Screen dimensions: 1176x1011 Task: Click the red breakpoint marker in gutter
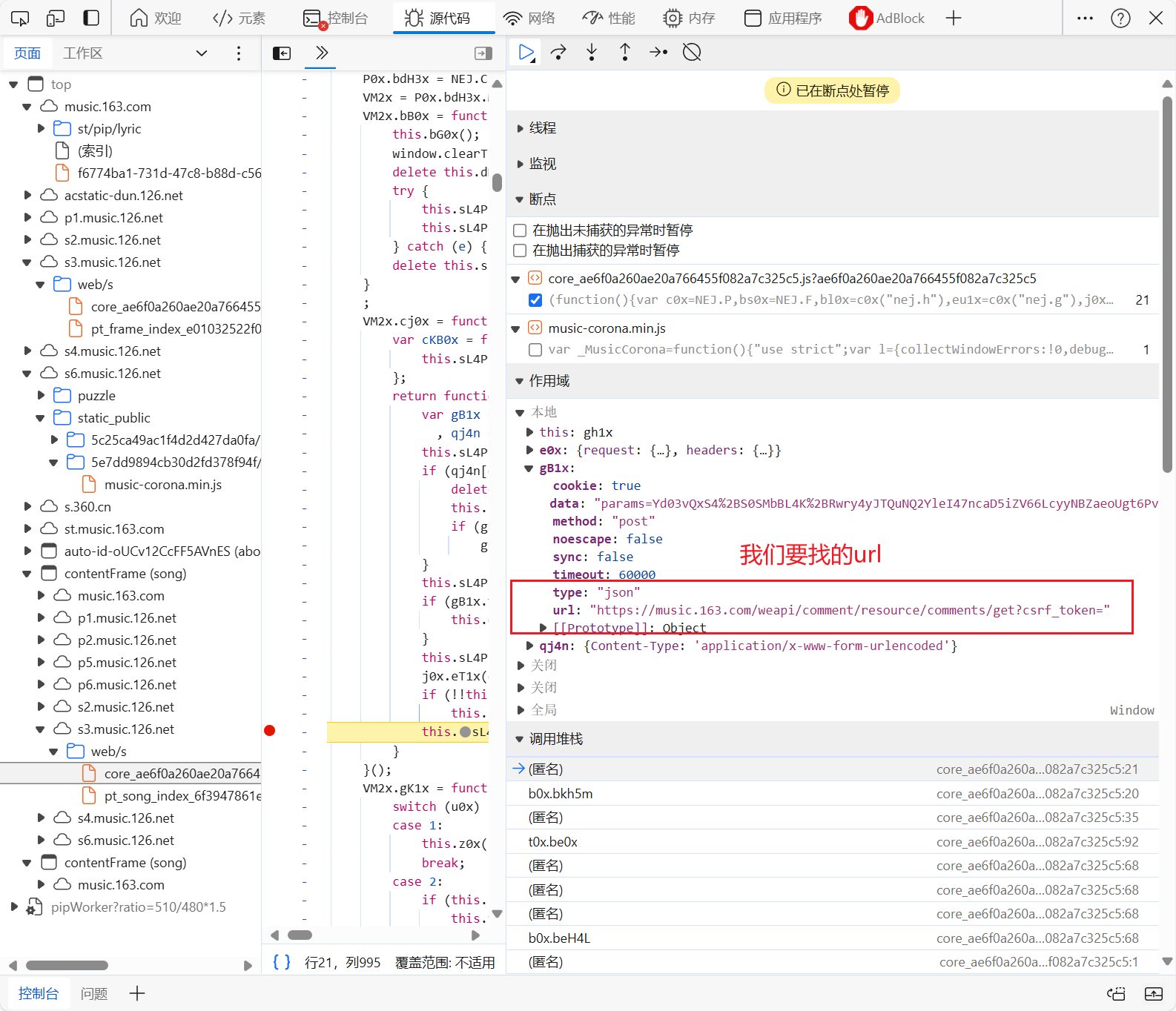270,731
